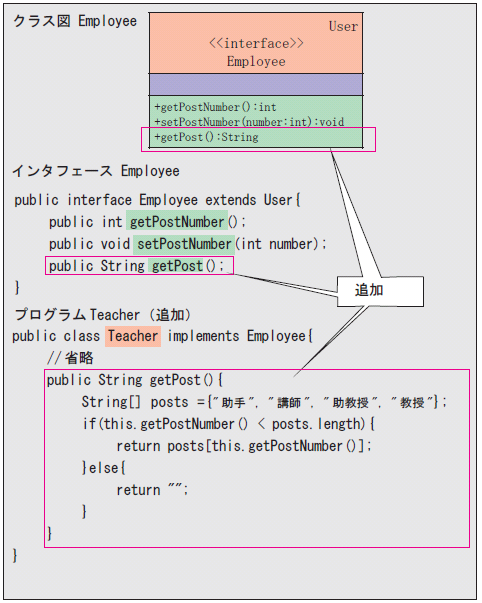This screenshot has width=482, height=603.
Task: Click the クラス図 Employee heading
Action: point(75,21)
